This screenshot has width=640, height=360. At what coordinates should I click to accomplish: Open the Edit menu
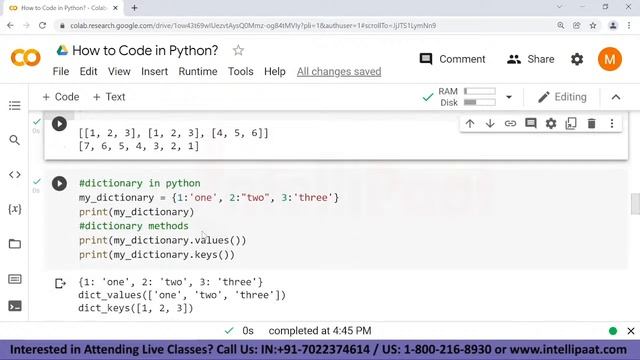[88, 71]
